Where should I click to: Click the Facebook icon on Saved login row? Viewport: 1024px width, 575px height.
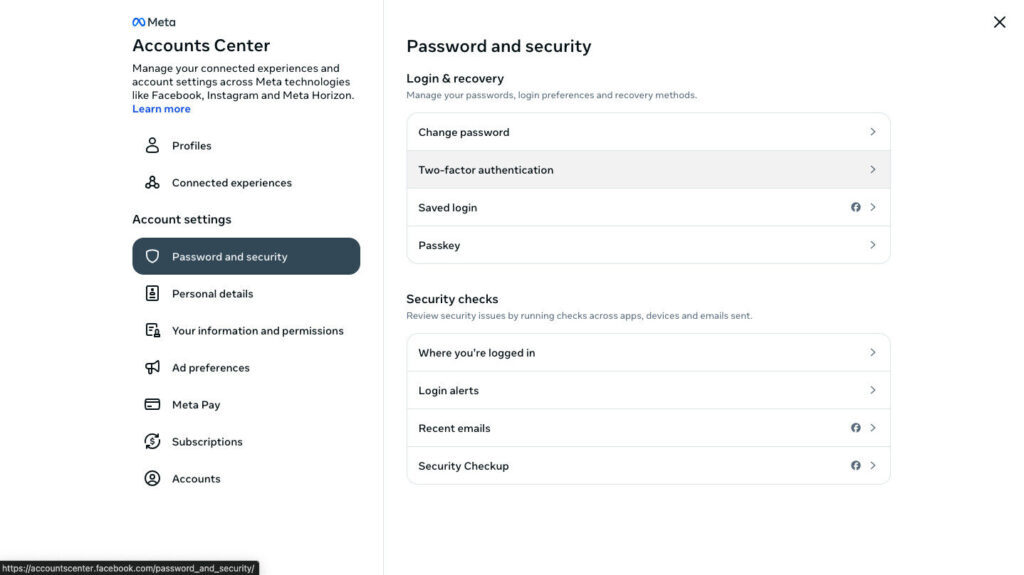(x=856, y=207)
